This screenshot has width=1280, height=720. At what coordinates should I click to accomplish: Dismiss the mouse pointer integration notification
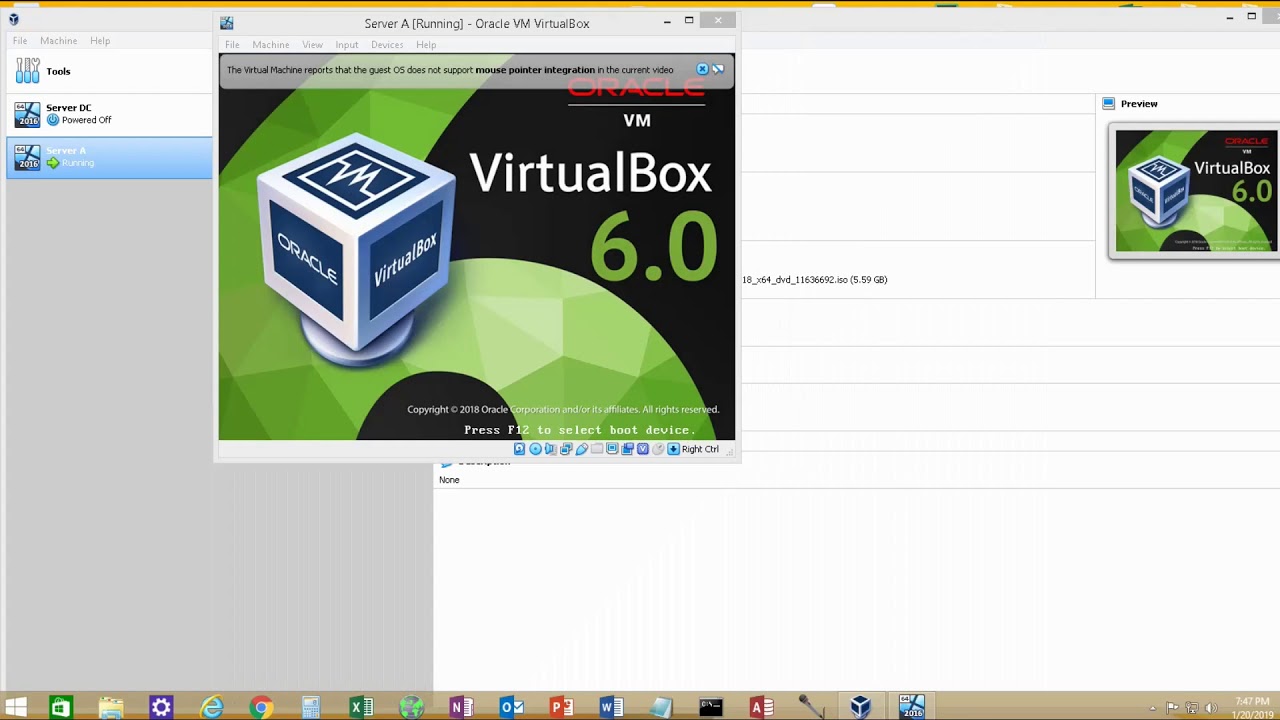tap(702, 69)
